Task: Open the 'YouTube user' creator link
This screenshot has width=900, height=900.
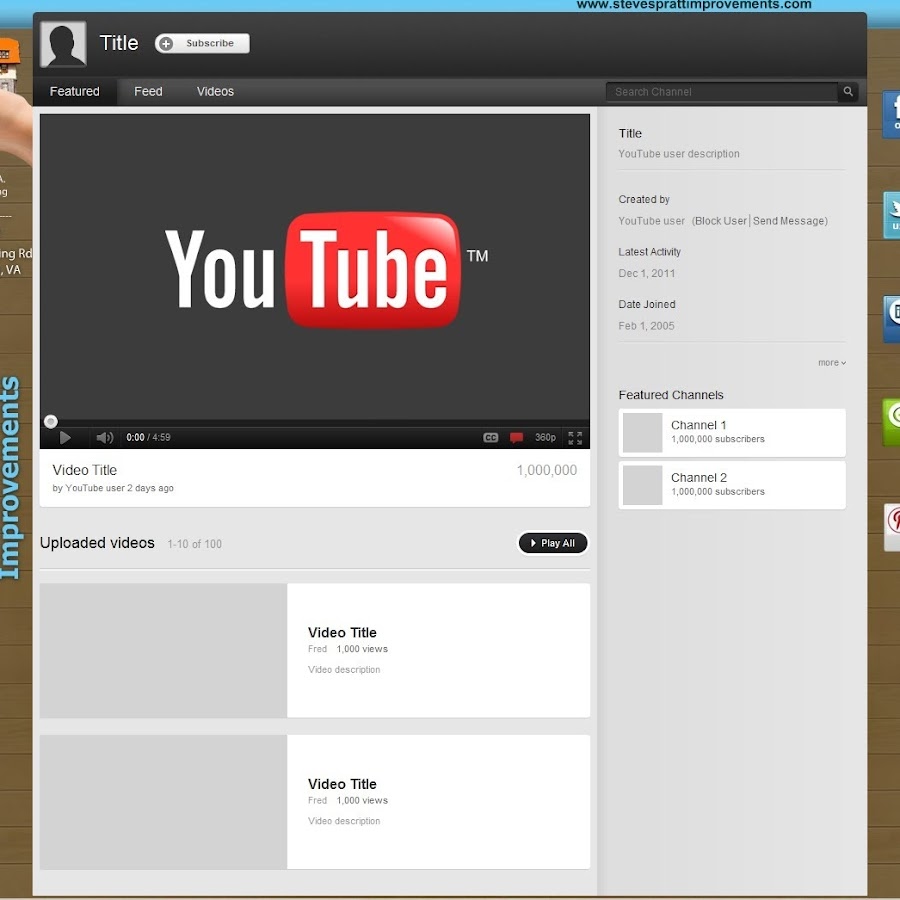Action: click(651, 221)
